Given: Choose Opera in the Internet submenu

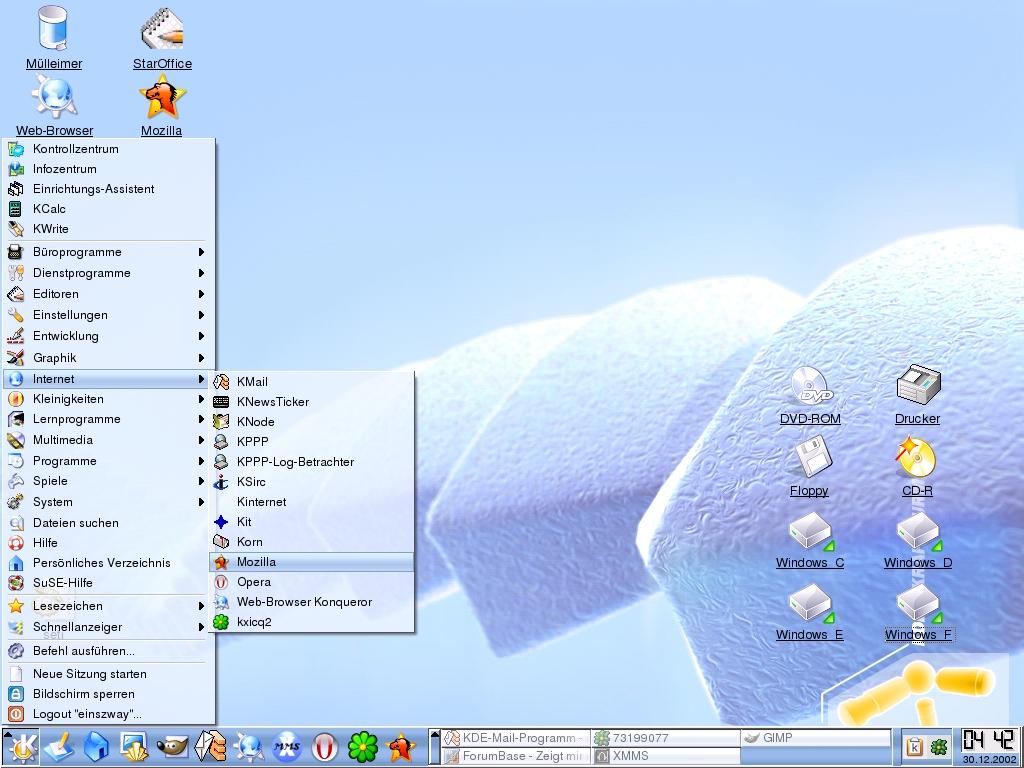Looking at the screenshot, I should click(x=312, y=582).
